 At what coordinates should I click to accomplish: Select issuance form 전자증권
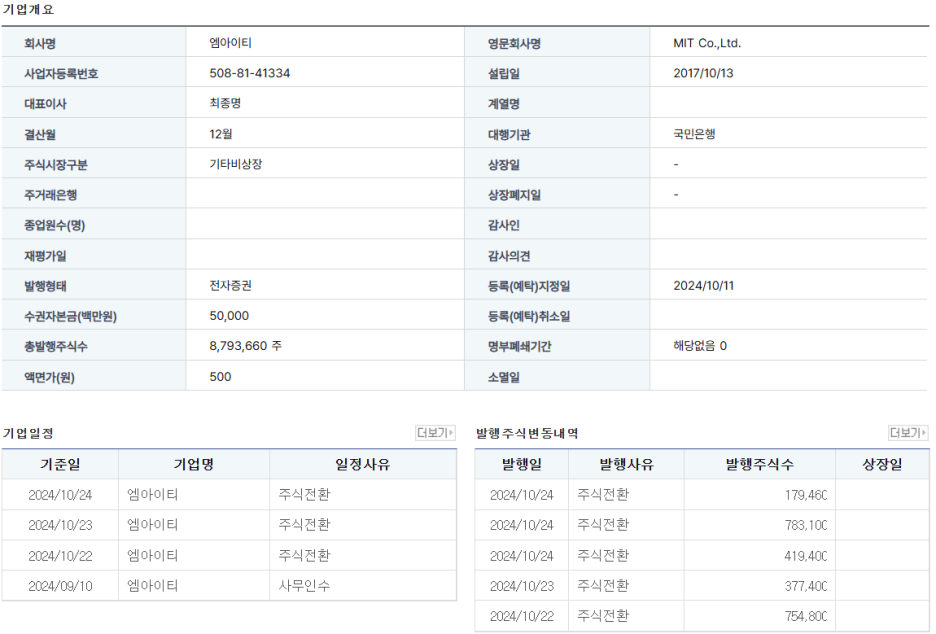(x=230, y=286)
